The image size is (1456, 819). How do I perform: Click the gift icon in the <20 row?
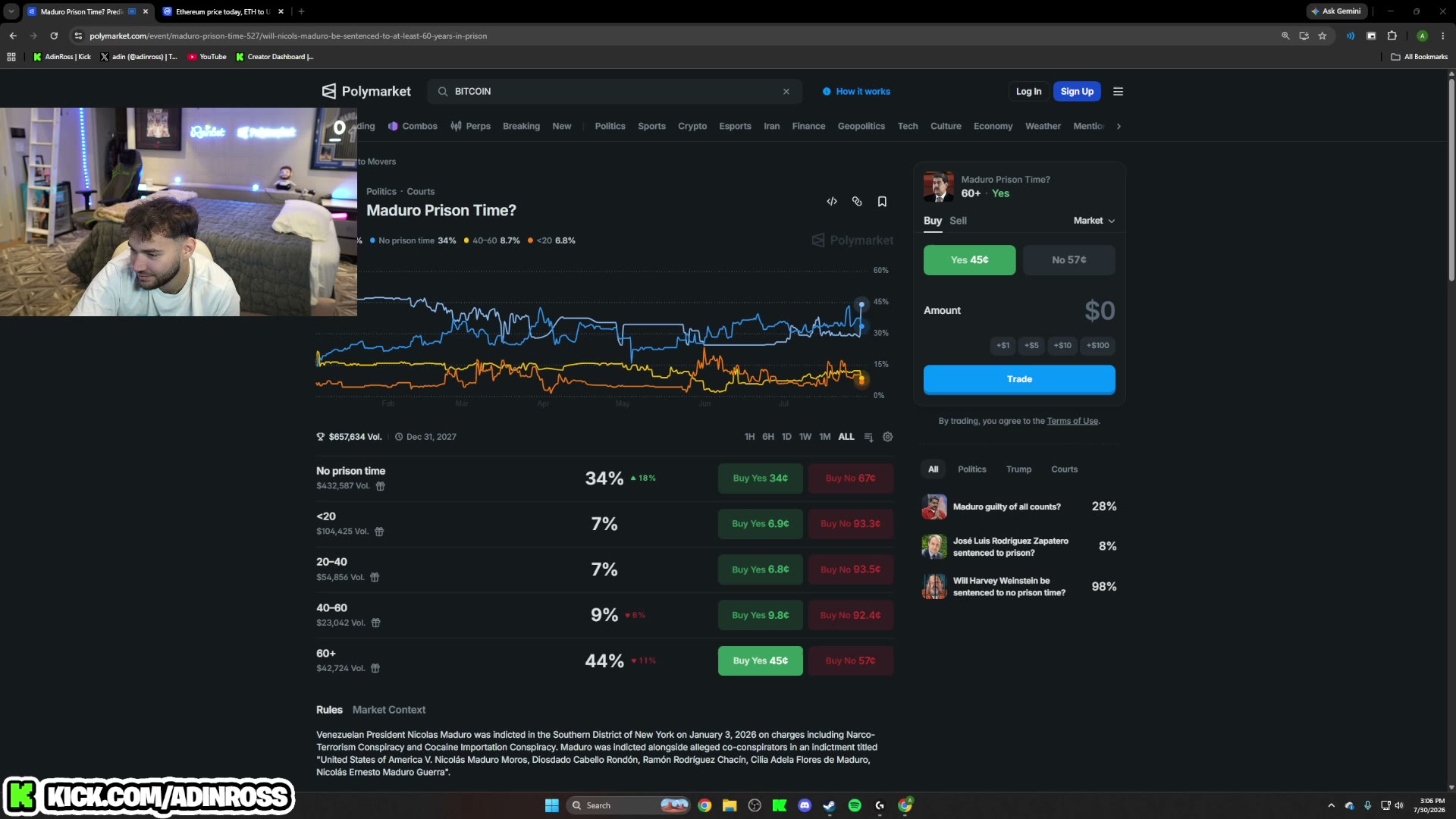pyautogui.click(x=379, y=532)
